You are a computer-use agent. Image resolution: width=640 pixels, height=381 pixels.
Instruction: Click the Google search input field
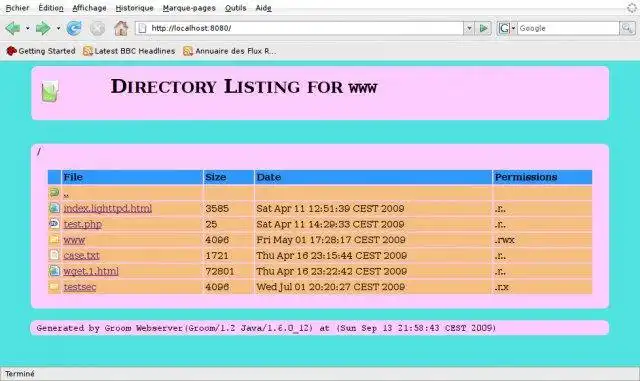coord(568,28)
